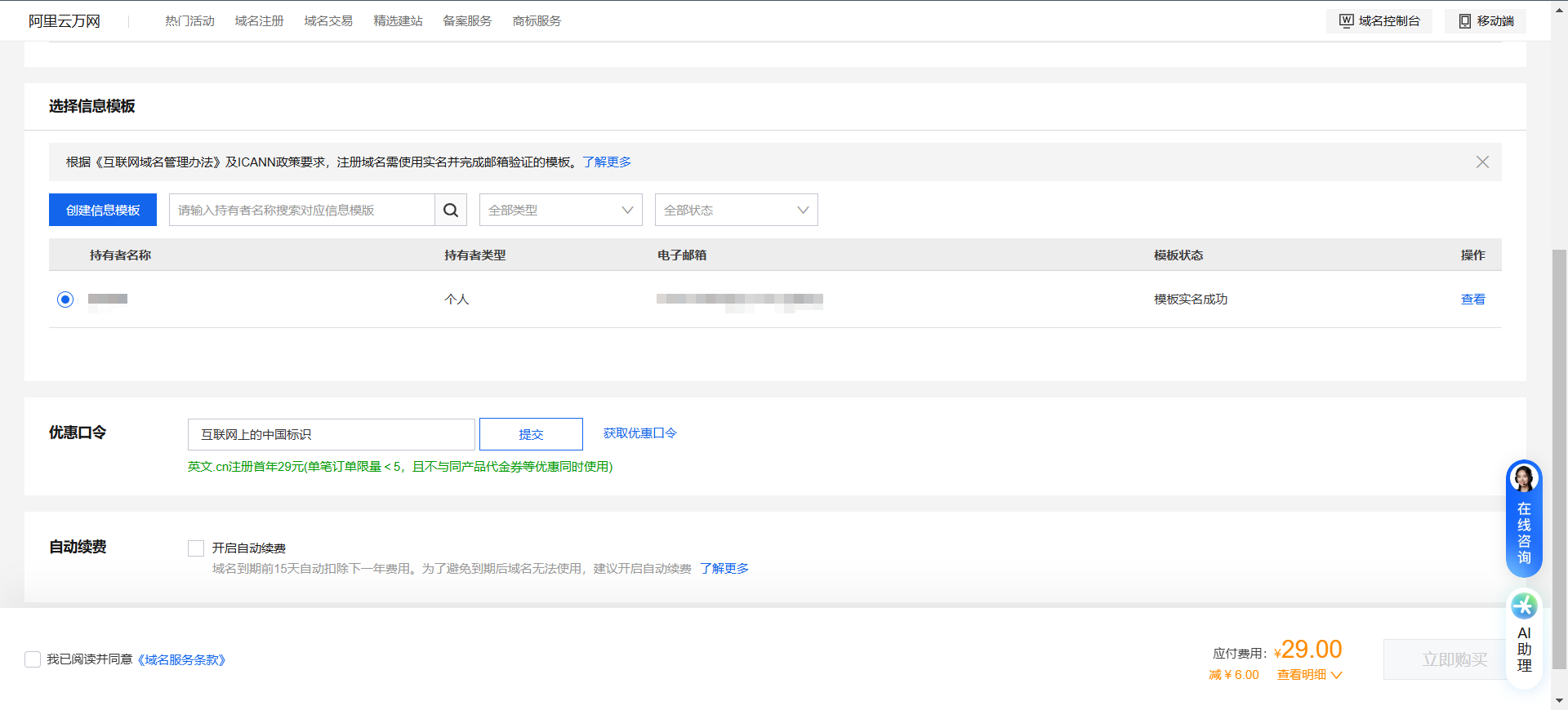Enable the 开启自动续费 checkbox

point(196,548)
